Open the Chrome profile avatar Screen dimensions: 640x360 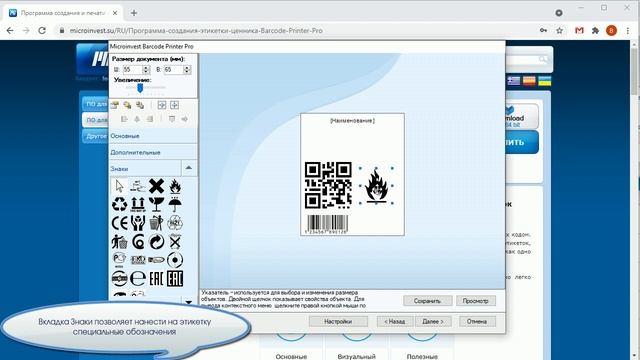tap(611, 31)
